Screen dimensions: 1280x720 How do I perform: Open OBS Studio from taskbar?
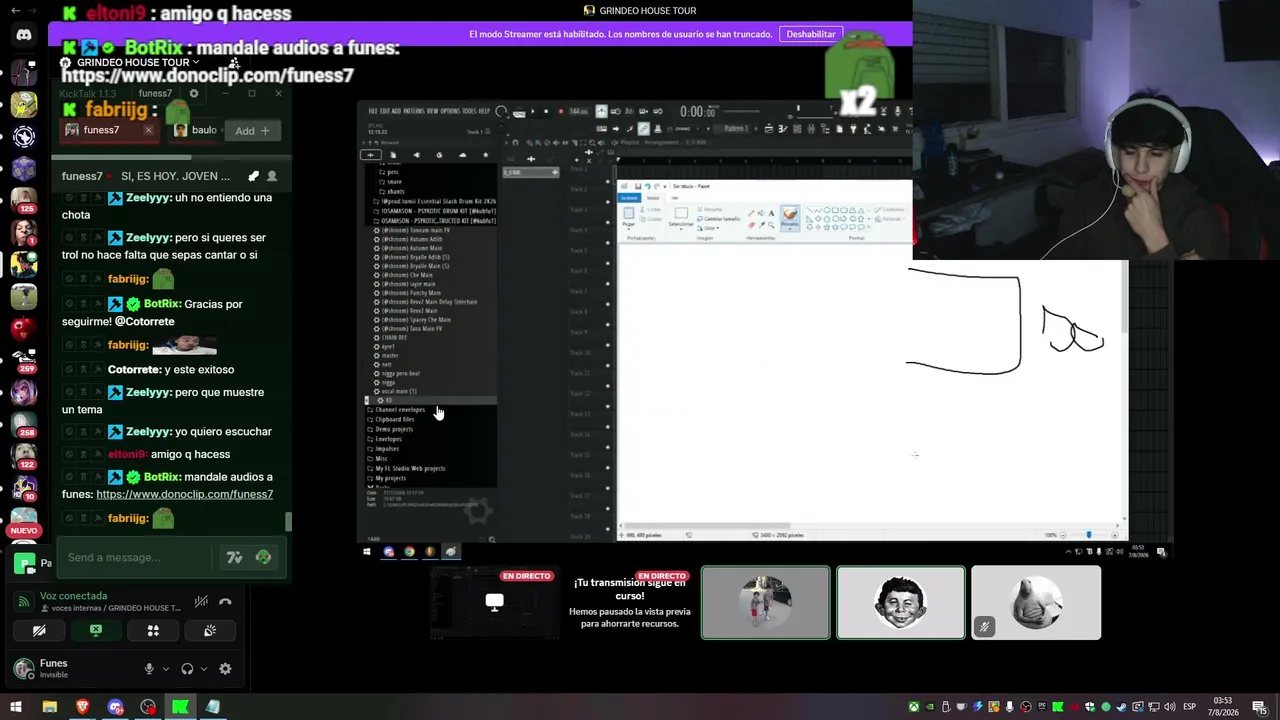[148, 707]
